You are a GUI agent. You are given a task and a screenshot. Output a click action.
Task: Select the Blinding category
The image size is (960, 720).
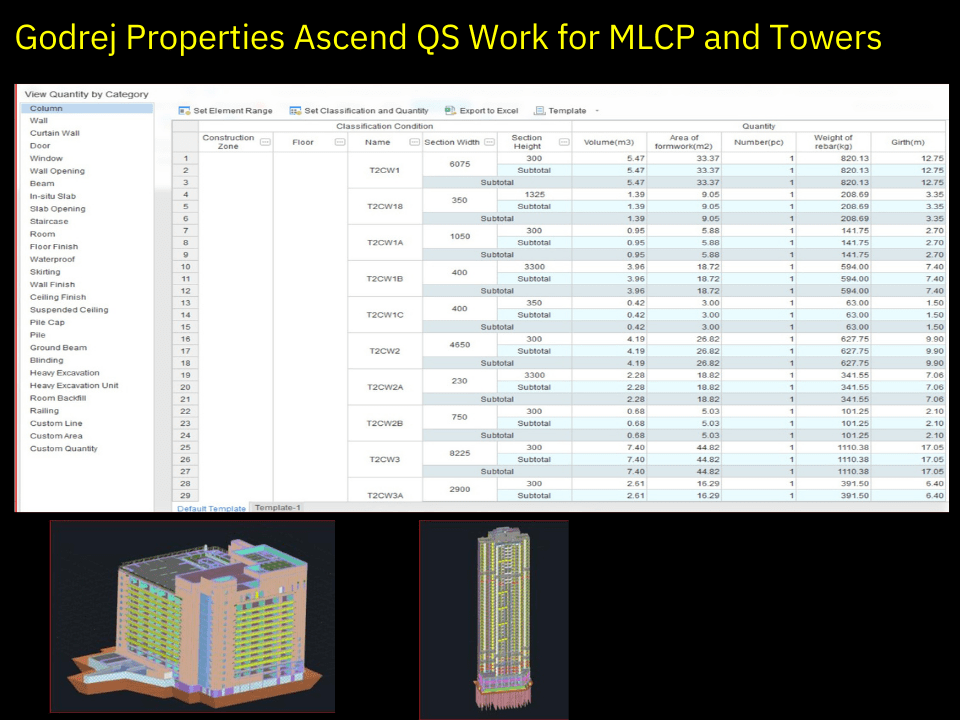click(47, 360)
